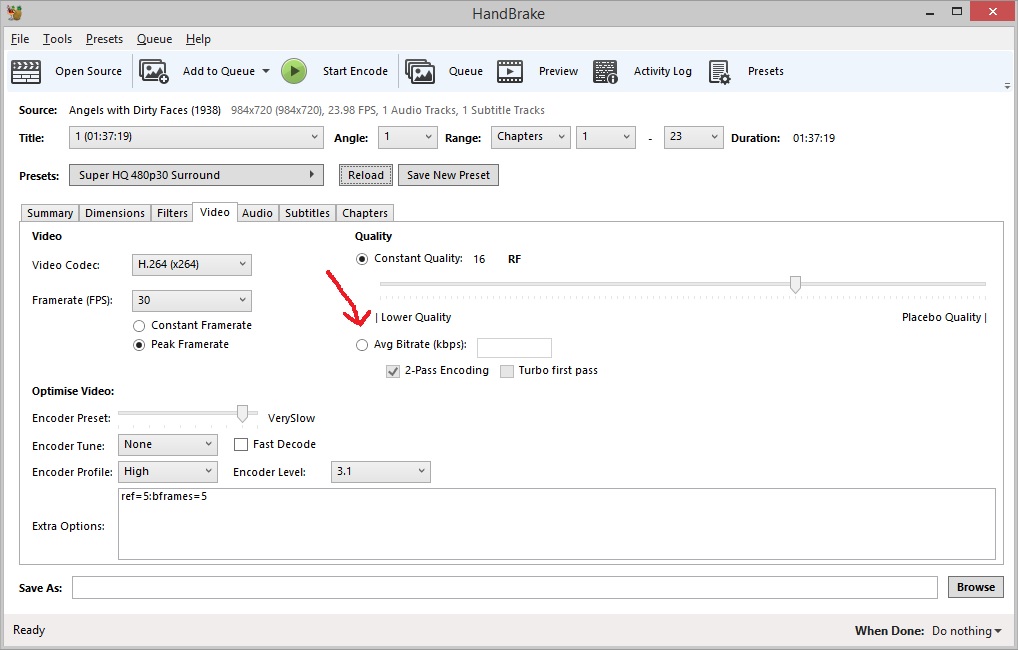Image resolution: width=1018 pixels, height=650 pixels.
Task: Switch to the Audio tab
Action: [x=257, y=213]
